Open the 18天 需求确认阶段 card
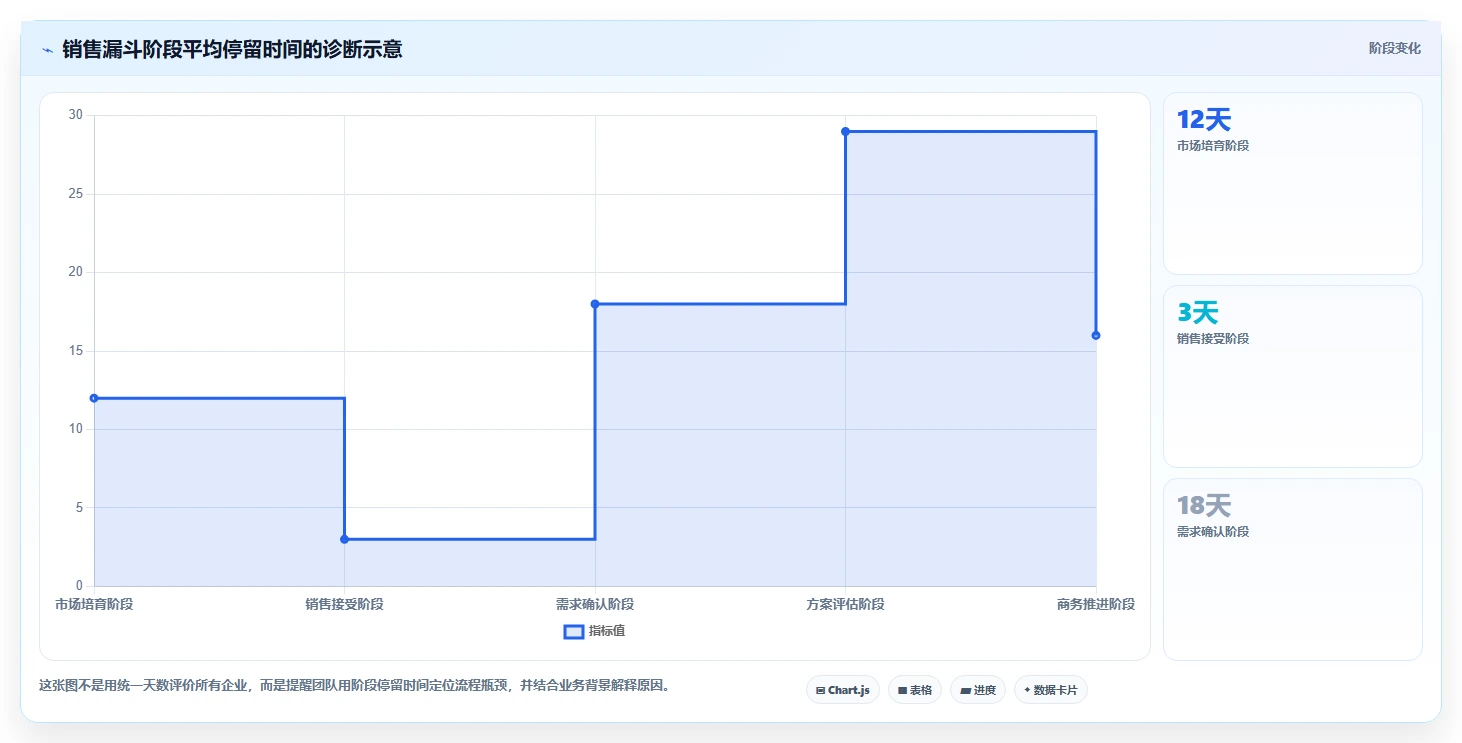Screen dimensions: 1462x743 point(1292,569)
